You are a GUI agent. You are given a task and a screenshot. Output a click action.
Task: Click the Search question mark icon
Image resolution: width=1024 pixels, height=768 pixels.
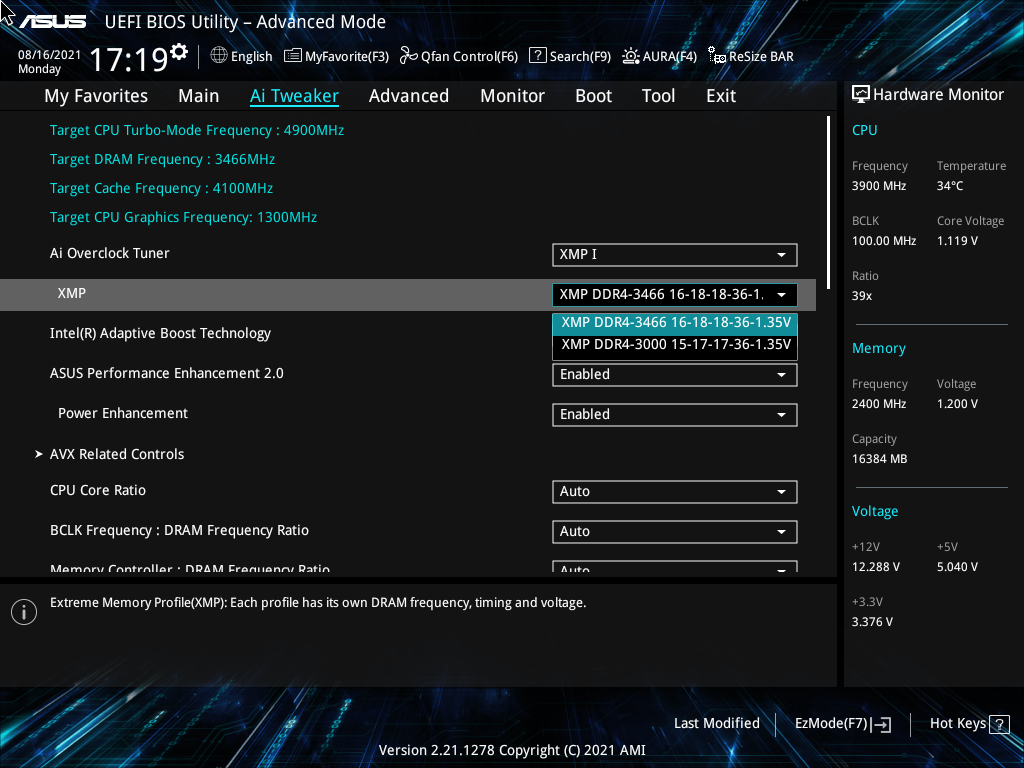[537, 56]
